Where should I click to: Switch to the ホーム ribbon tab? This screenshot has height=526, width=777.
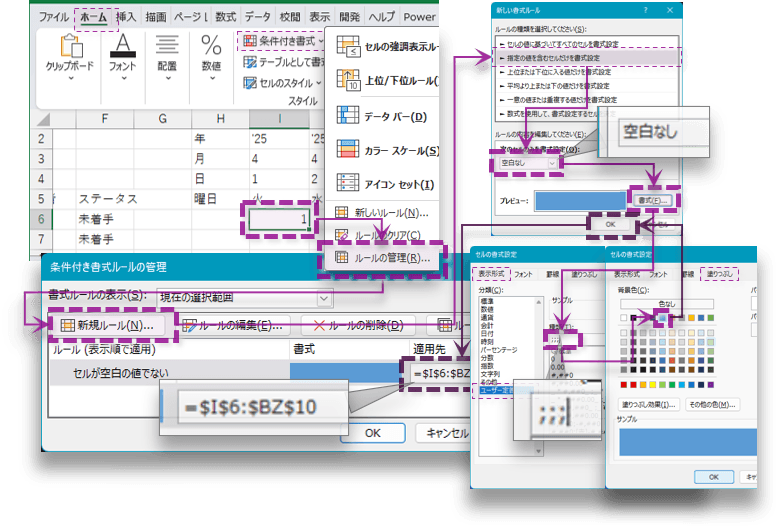(x=94, y=17)
